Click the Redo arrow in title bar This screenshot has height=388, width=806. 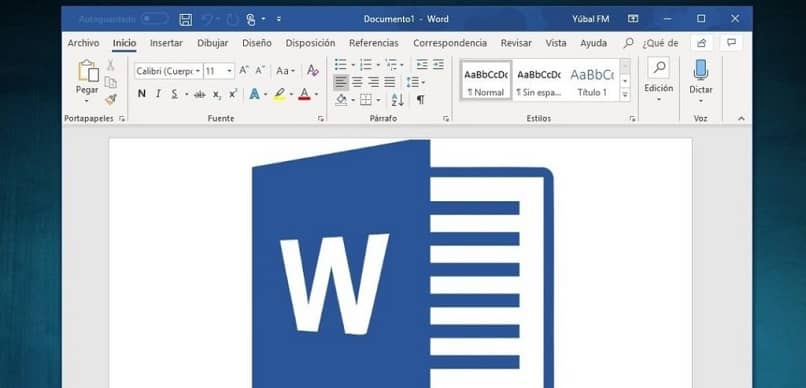[x=233, y=20]
